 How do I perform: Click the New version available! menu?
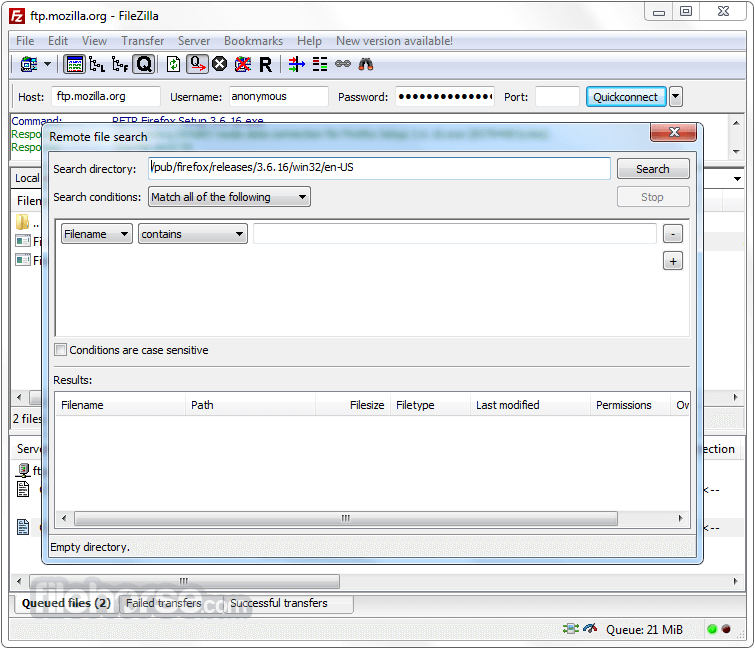394,41
